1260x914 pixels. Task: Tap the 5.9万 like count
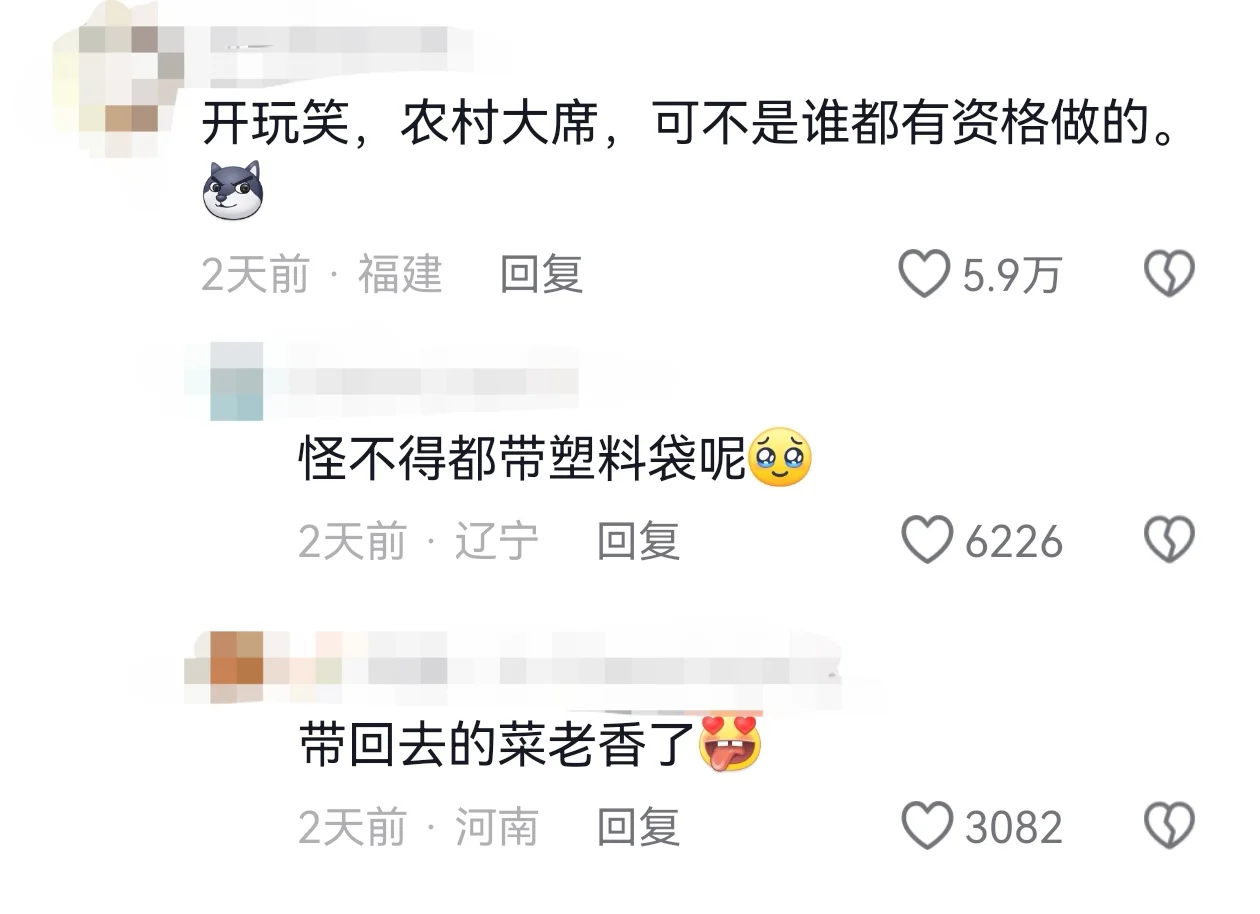(1011, 274)
